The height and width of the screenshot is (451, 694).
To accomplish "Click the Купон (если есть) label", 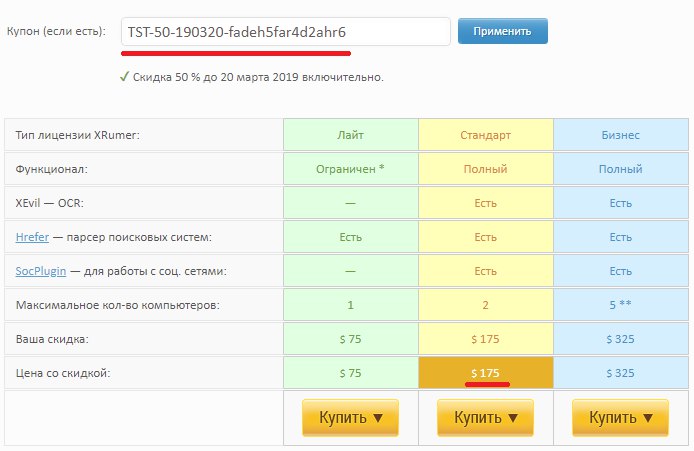I will (x=56, y=31).
